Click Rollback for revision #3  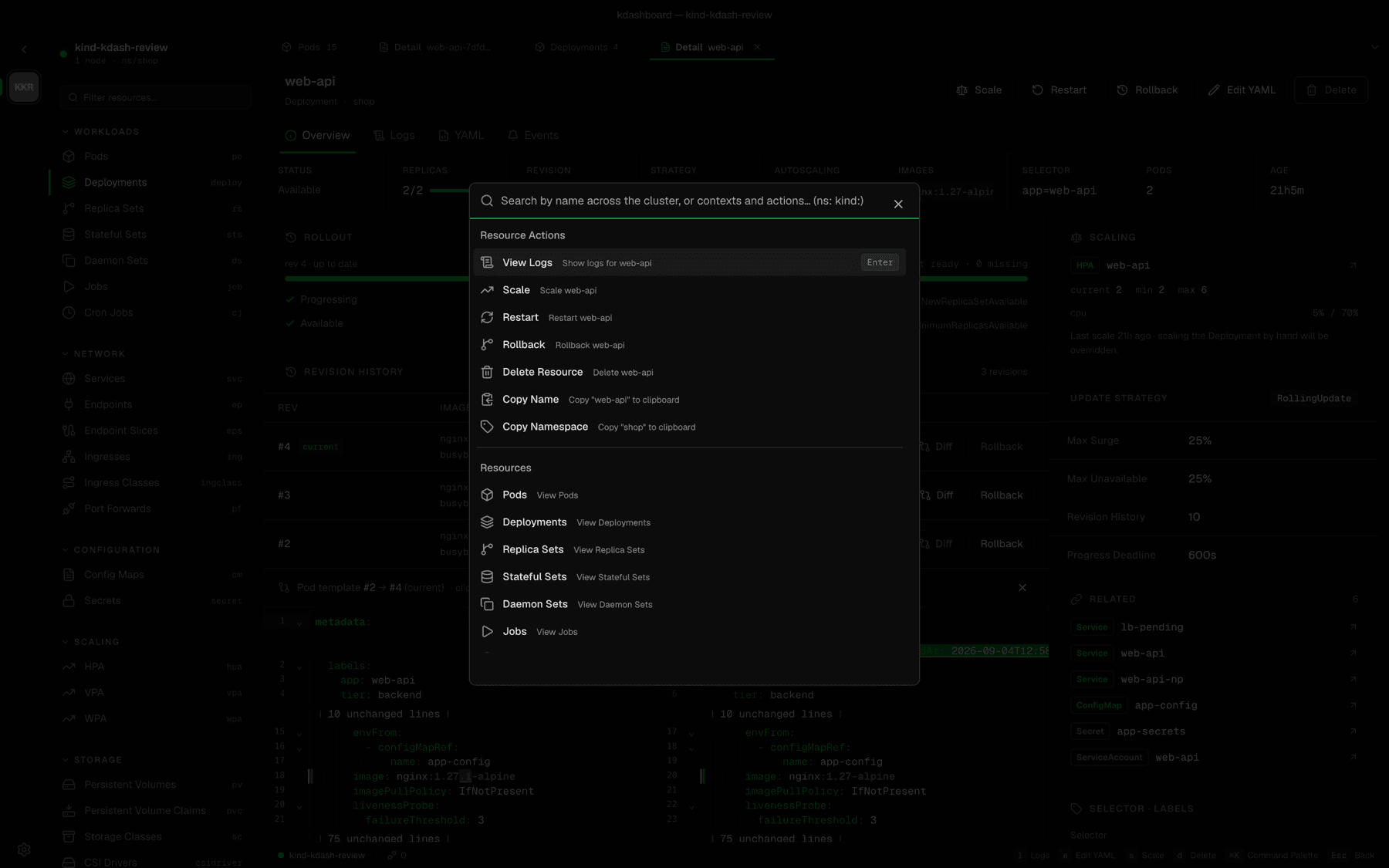click(1001, 495)
